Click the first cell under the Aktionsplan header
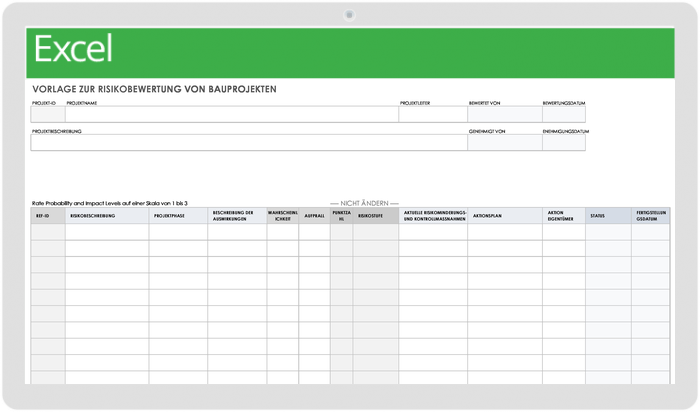This screenshot has width=700, height=412. coord(505,232)
